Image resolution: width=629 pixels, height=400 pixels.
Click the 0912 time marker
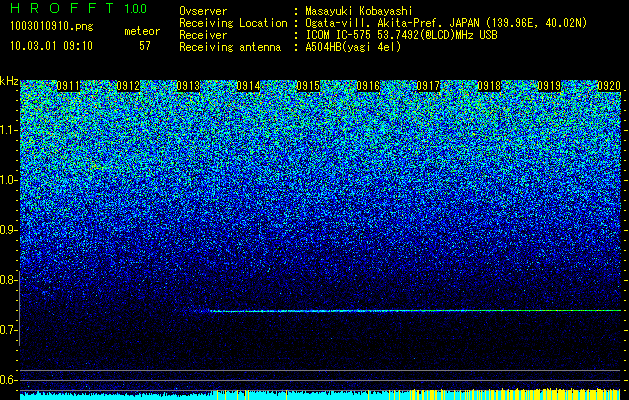[128, 86]
